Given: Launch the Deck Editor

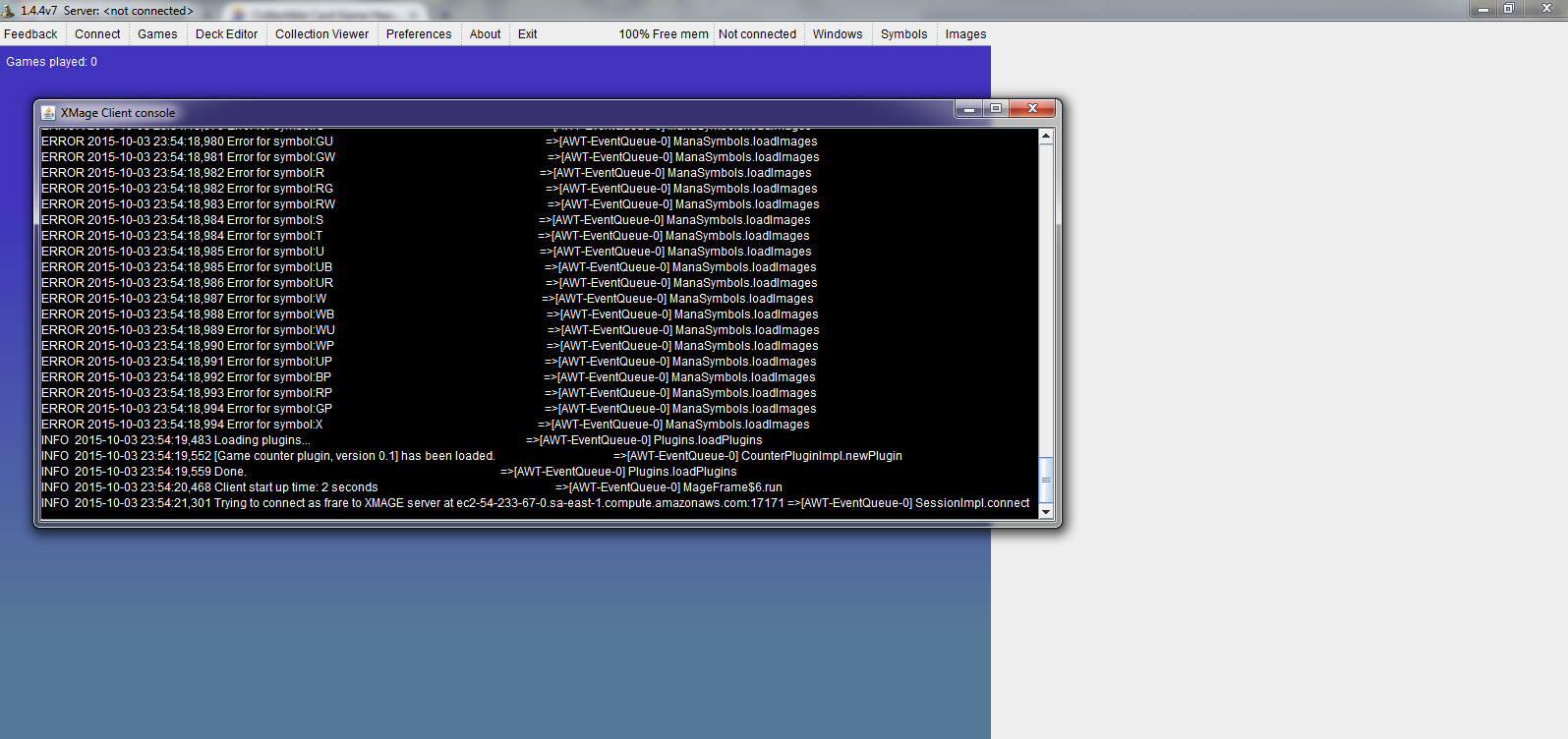Looking at the screenshot, I should (226, 34).
